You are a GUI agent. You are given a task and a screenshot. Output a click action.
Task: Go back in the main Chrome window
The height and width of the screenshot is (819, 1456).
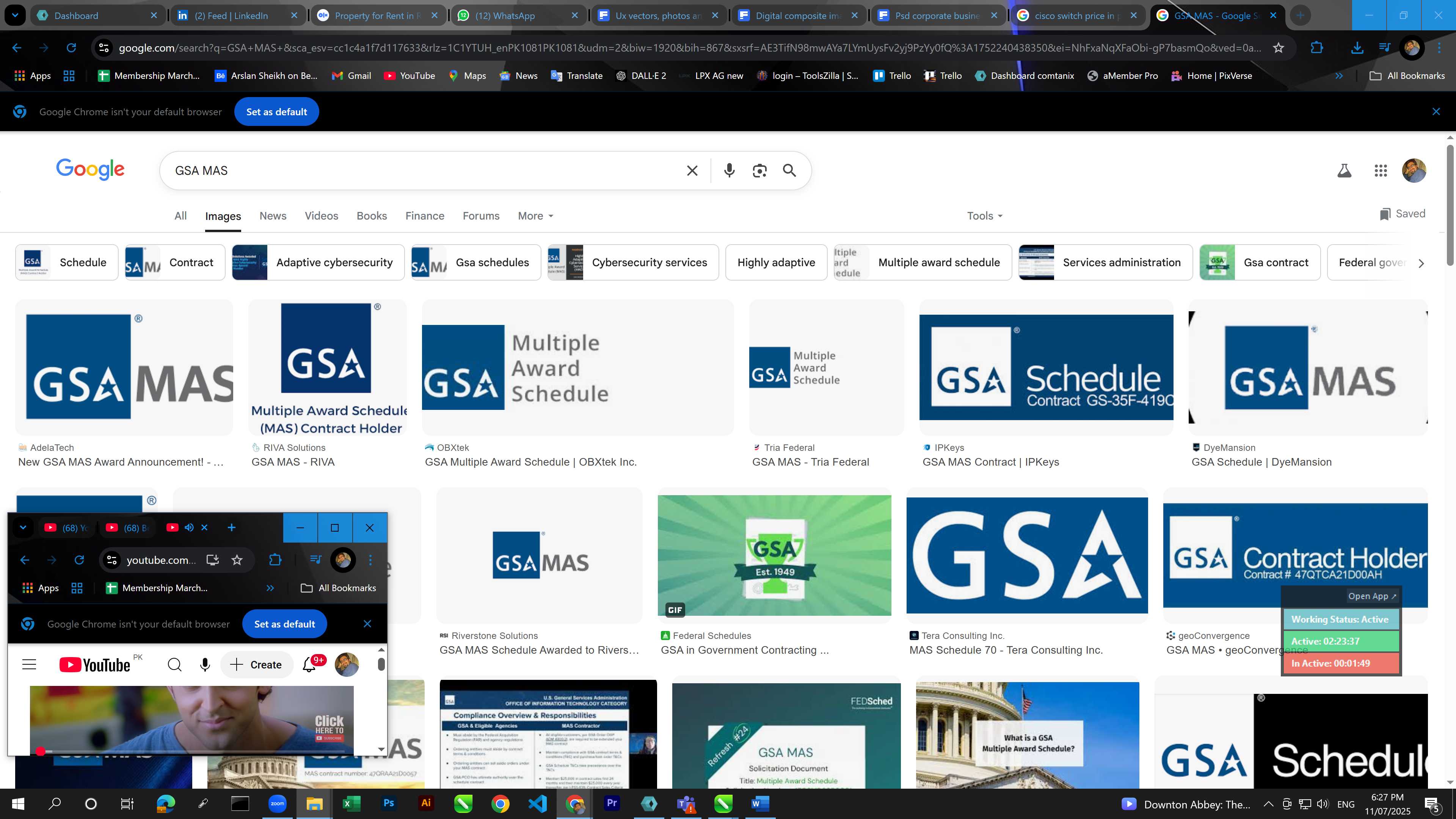17,48
